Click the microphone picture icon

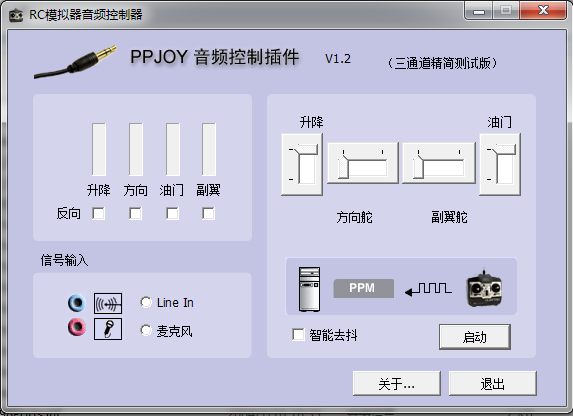point(108,329)
